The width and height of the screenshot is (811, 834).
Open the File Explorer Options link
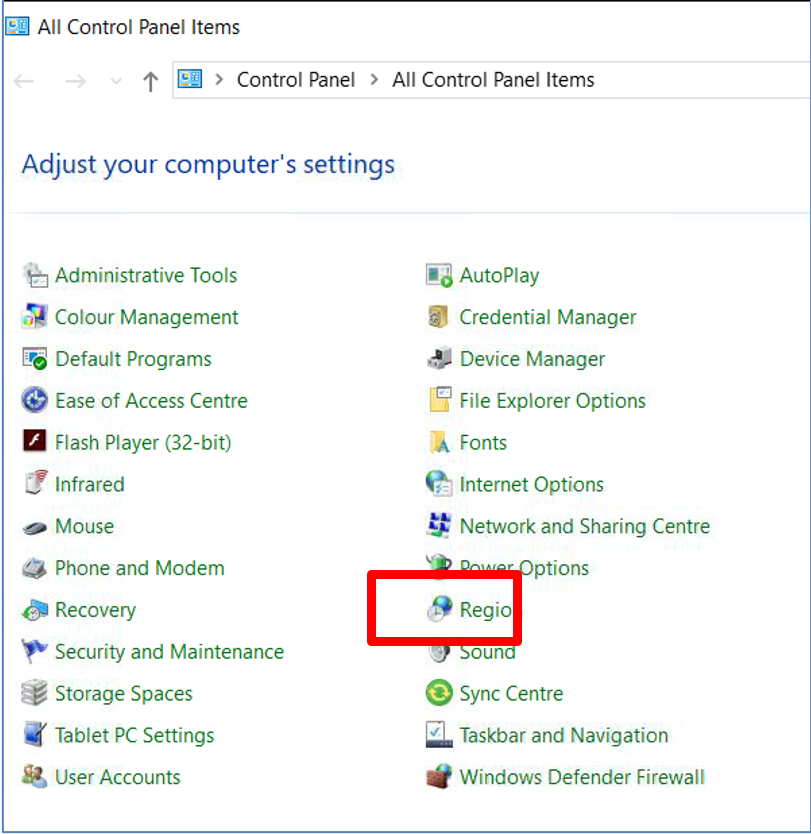click(x=552, y=401)
